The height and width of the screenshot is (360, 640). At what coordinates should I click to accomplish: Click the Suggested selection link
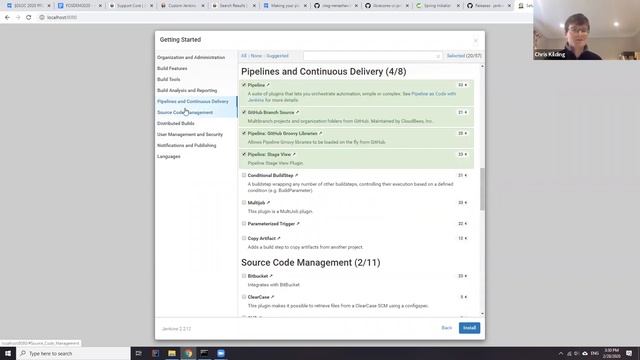pos(278,56)
